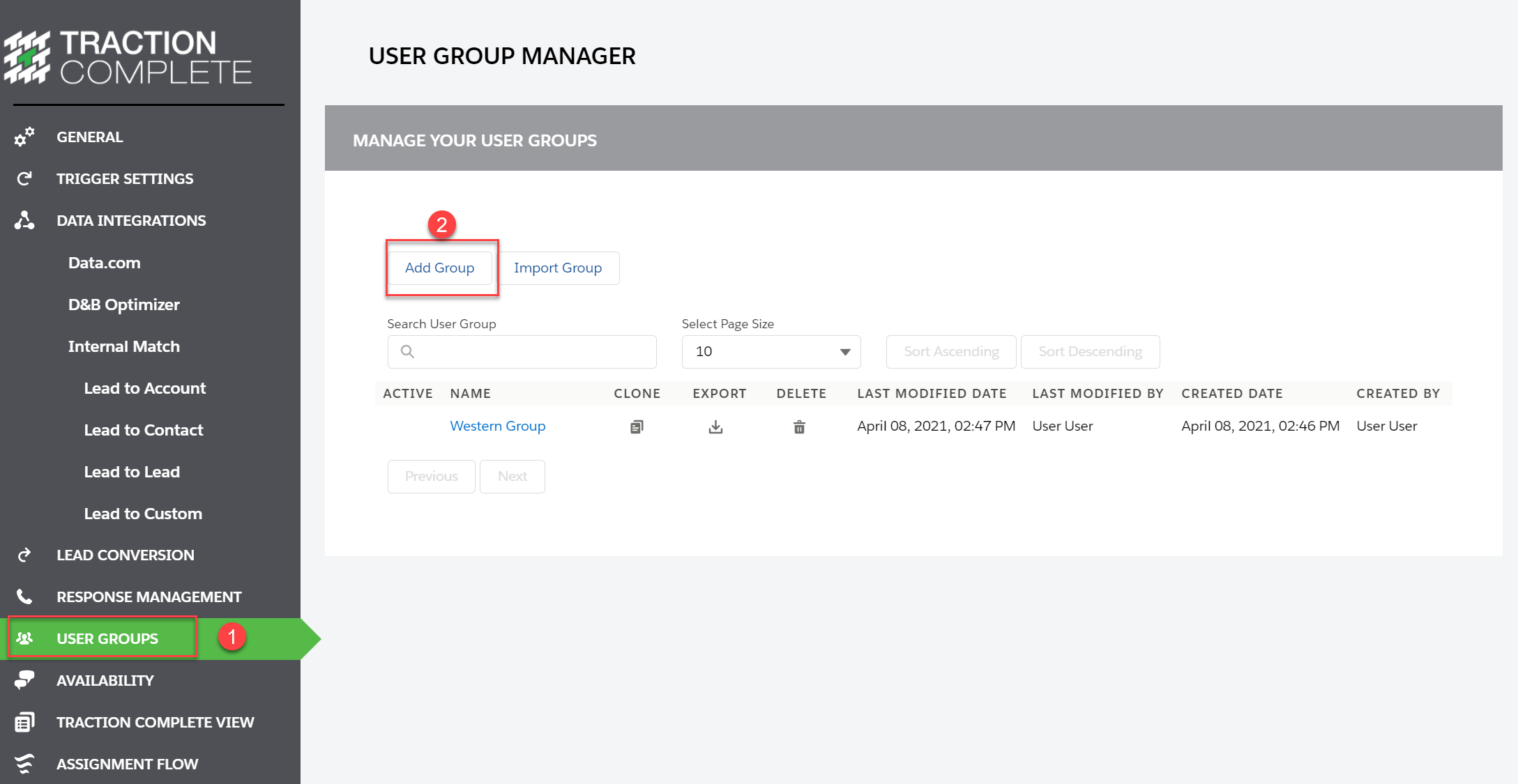Export the Western Group
1518x784 pixels.
[x=715, y=426]
